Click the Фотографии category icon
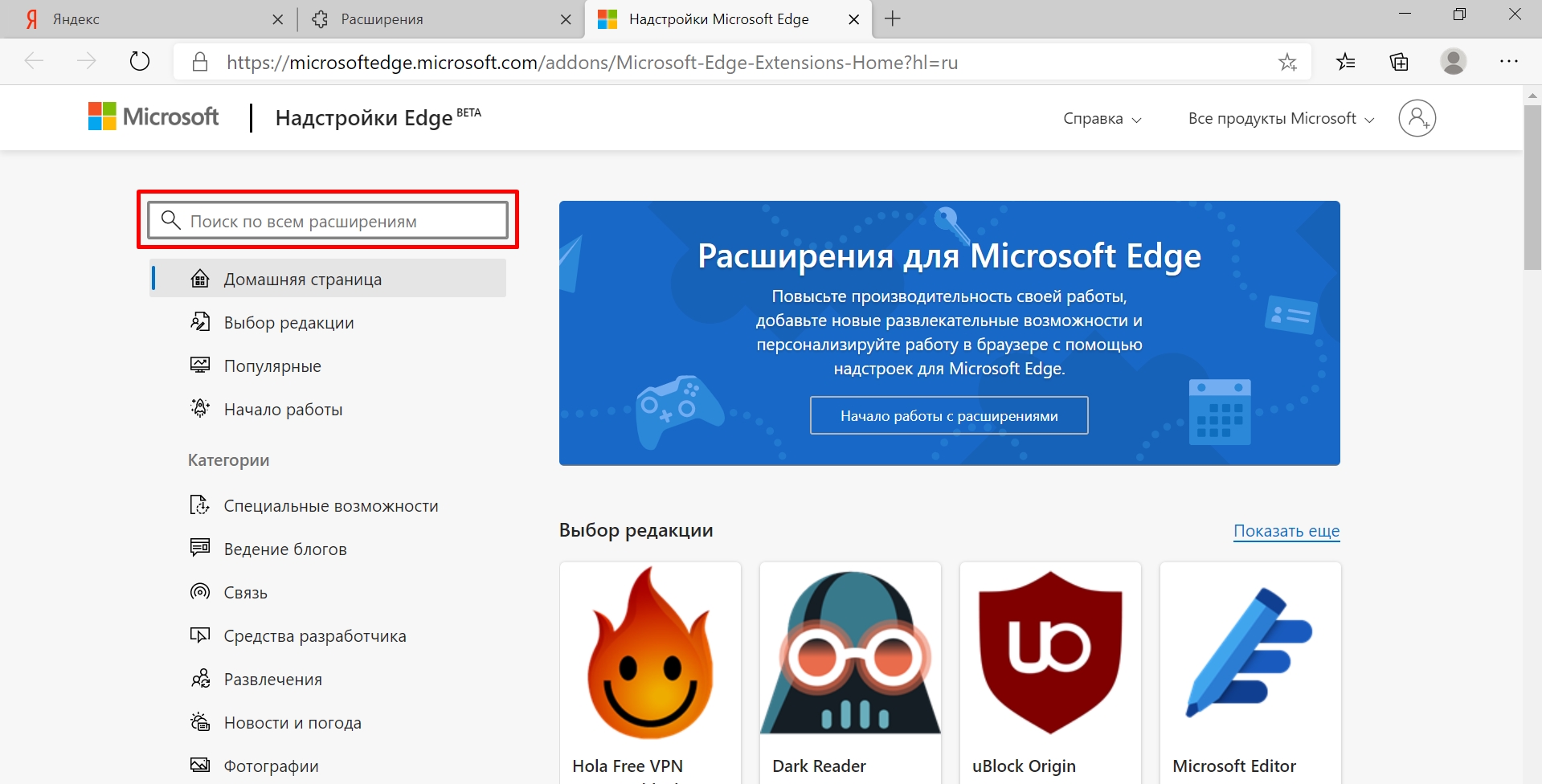 200,764
